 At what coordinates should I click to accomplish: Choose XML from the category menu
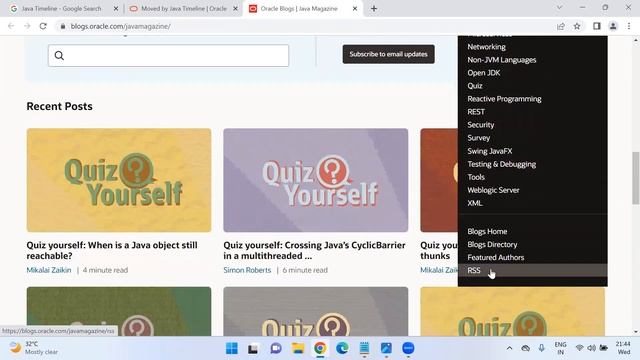(475, 203)
